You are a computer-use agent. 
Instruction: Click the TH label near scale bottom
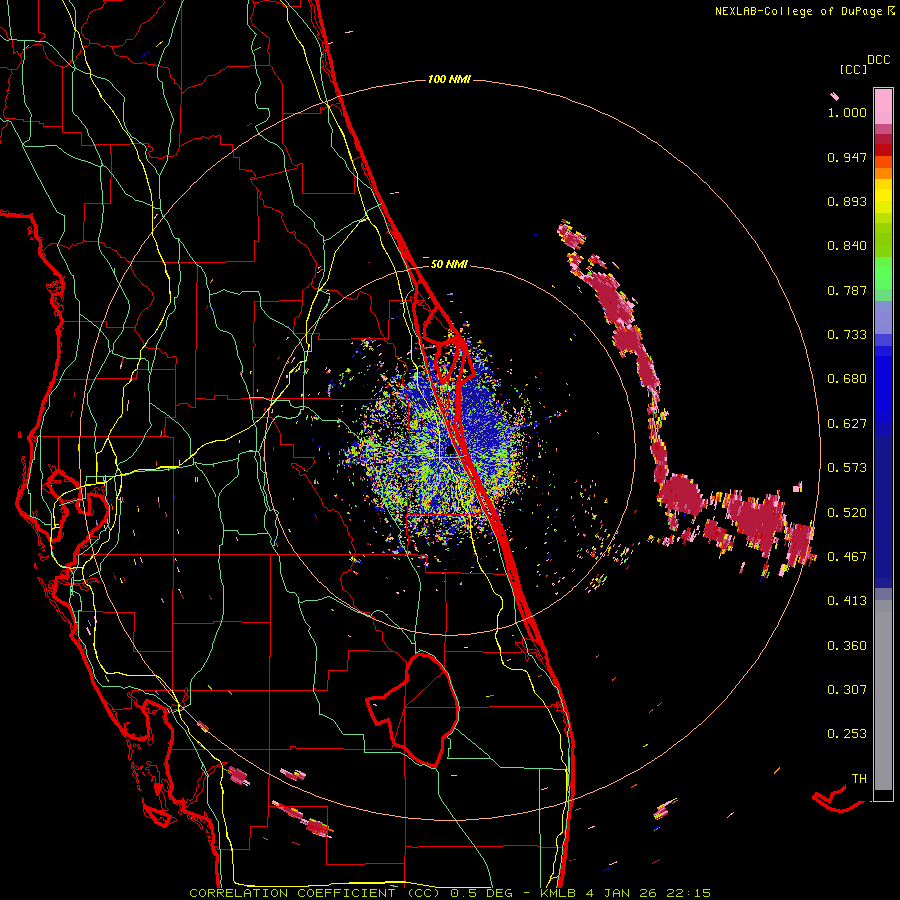tap(859, 779)
